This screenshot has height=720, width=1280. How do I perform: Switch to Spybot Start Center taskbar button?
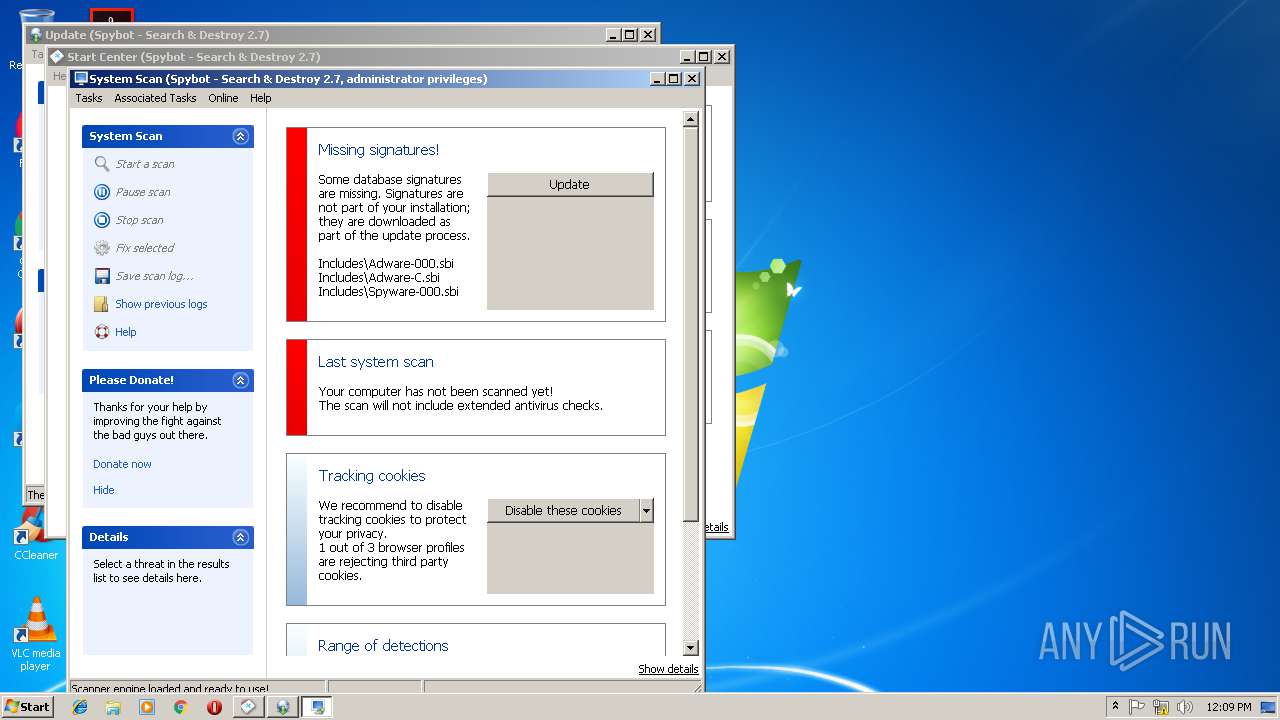(x=249, y=707)
